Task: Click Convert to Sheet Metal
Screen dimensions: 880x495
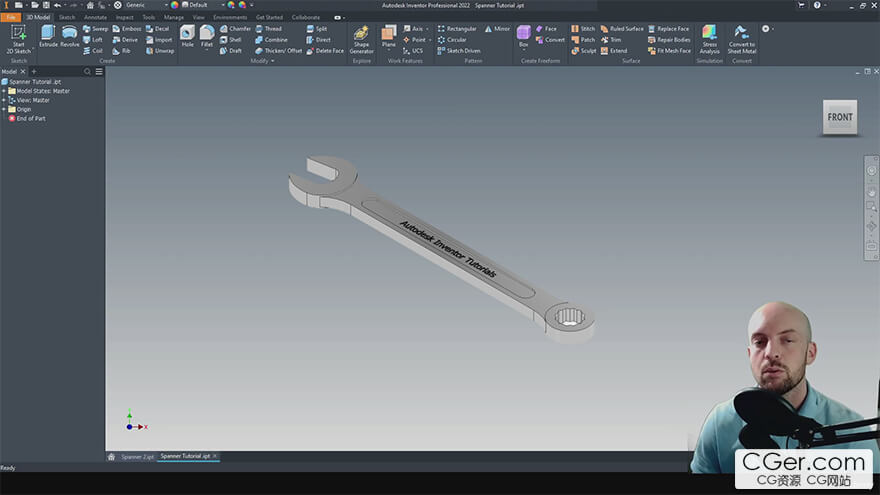Action: click(x=742, y=38)
